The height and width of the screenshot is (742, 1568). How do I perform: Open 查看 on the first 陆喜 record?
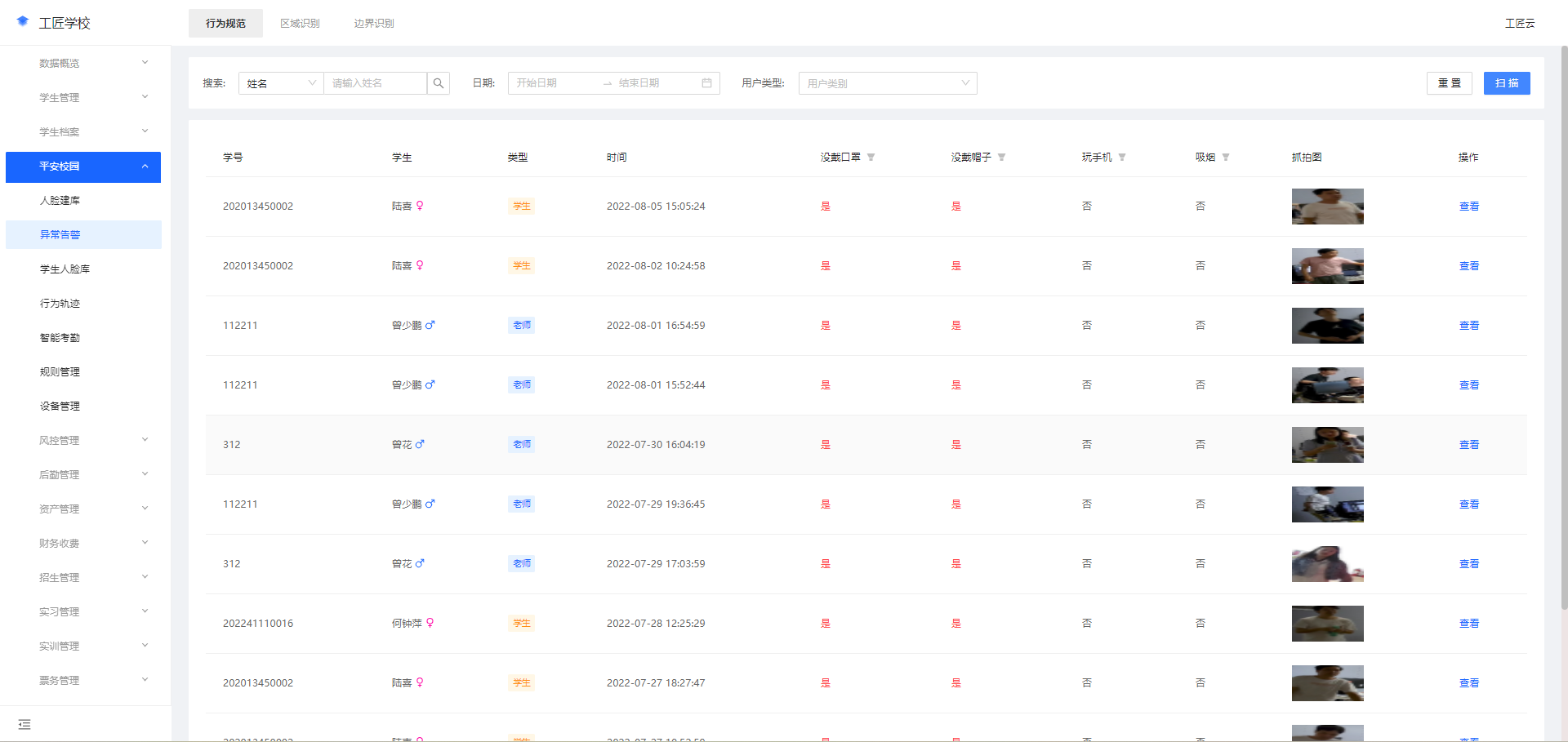click(1468, 206)
